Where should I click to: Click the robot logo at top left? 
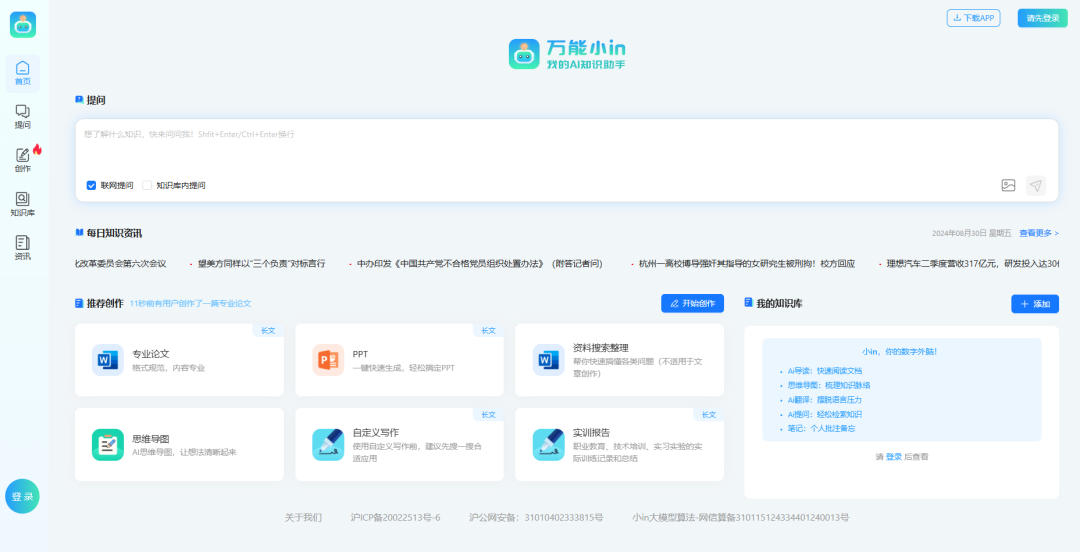[22, 25]
